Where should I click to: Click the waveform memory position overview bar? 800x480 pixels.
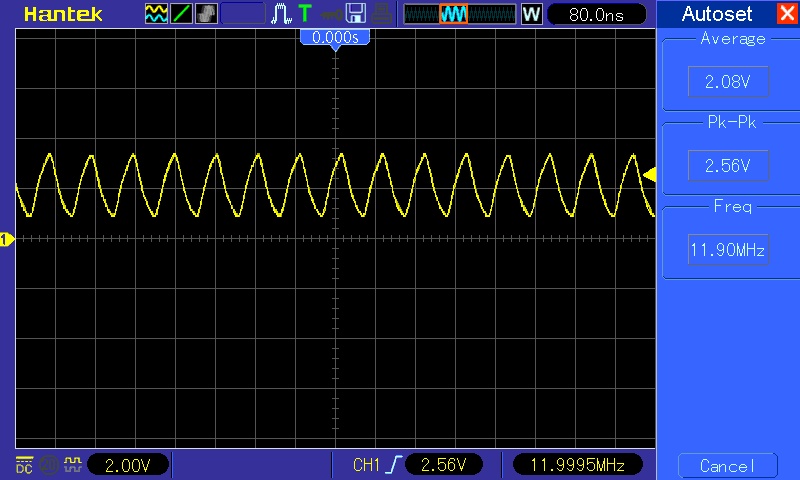[x=460, y=14]
